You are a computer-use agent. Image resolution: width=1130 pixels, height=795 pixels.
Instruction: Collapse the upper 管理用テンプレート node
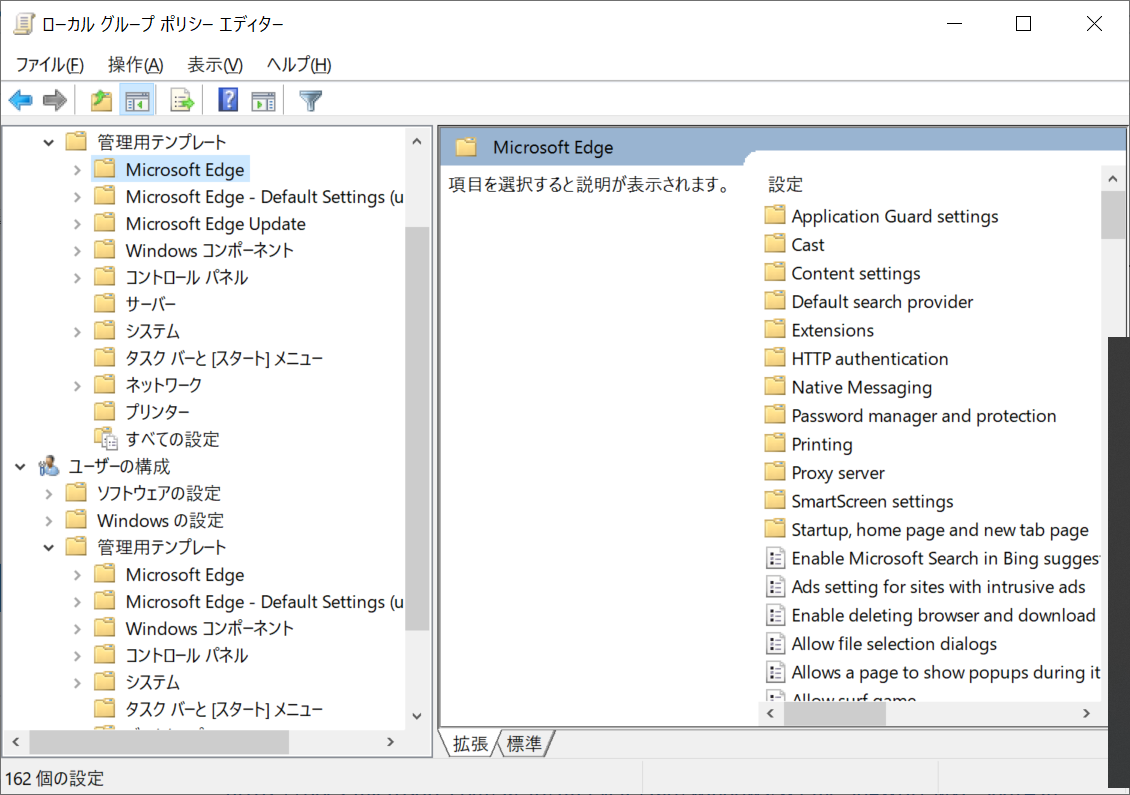[x=48, y=143]
